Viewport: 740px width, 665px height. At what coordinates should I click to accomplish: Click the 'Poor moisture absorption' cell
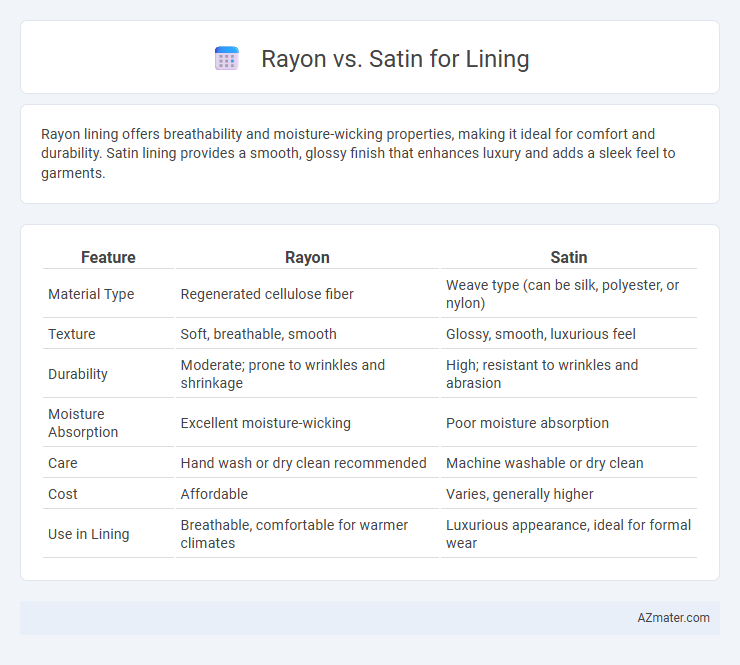pos(569,423)
